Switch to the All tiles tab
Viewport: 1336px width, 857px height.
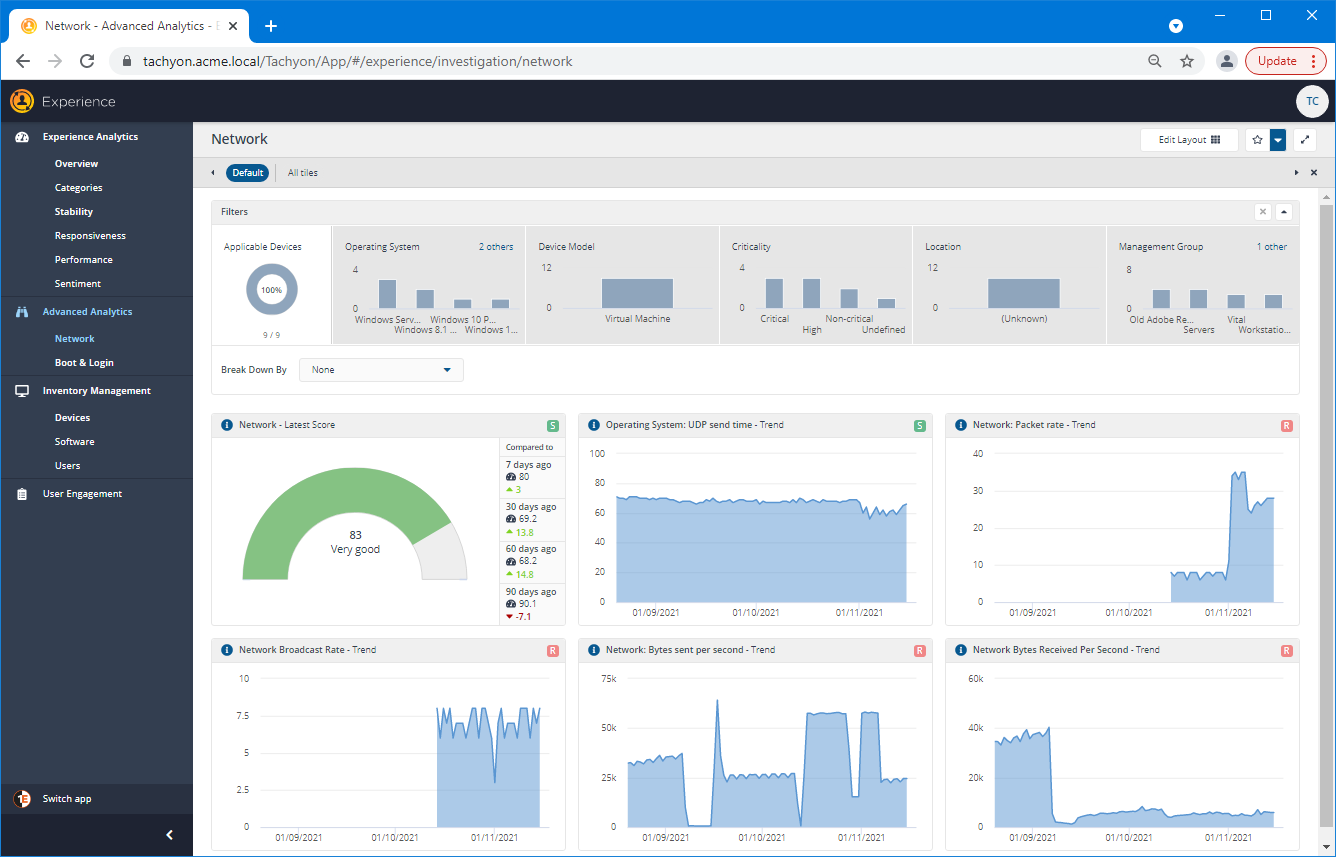pos(303,173)
